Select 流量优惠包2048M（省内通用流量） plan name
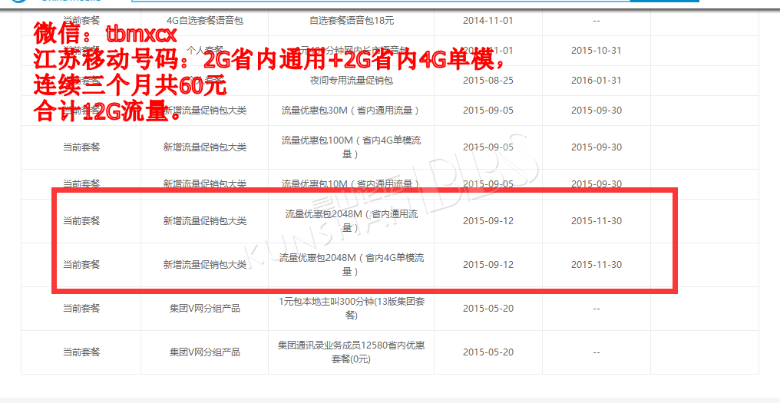 coord(351,221)
